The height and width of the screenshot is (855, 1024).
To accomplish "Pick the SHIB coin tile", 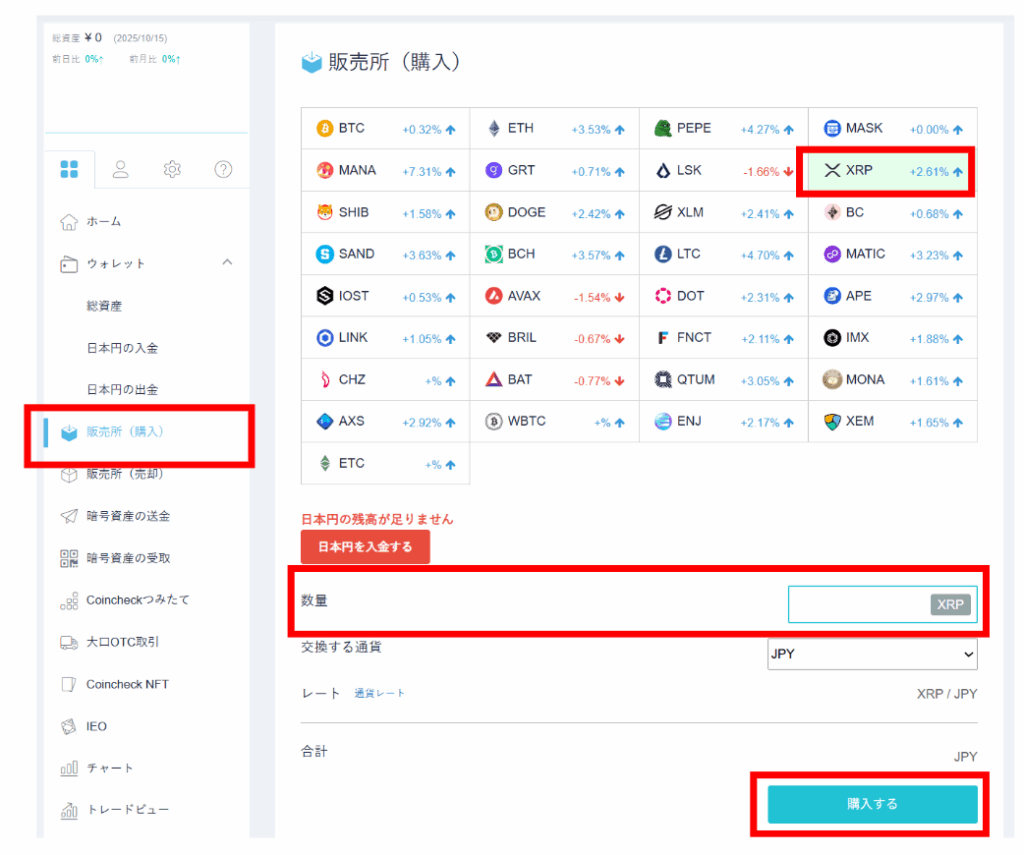I will tap(385, 213).
